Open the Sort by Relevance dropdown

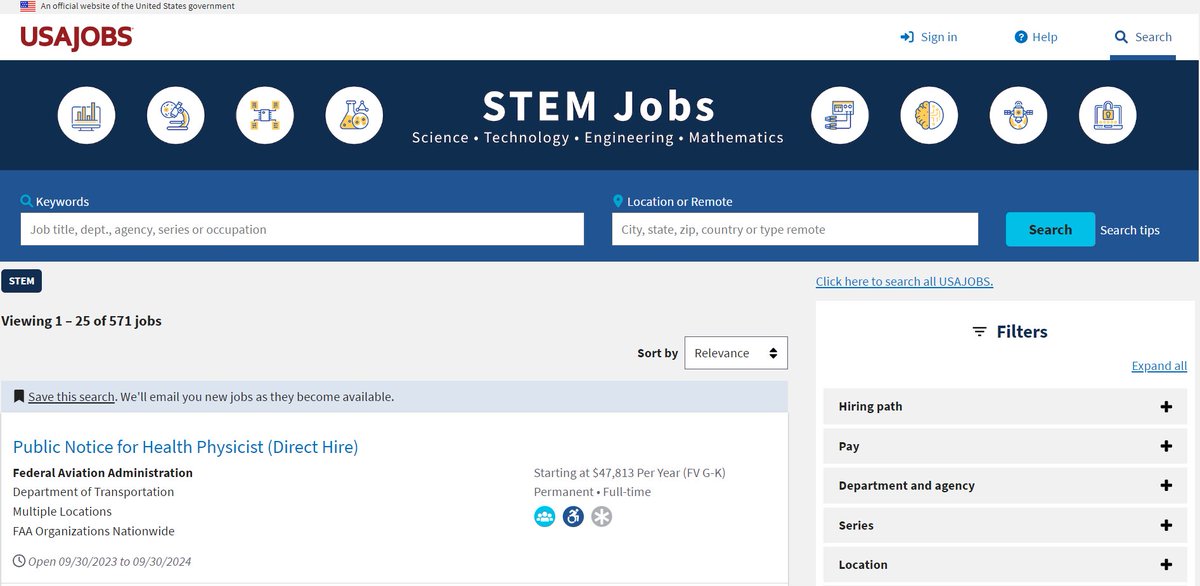tap(736, 353)
